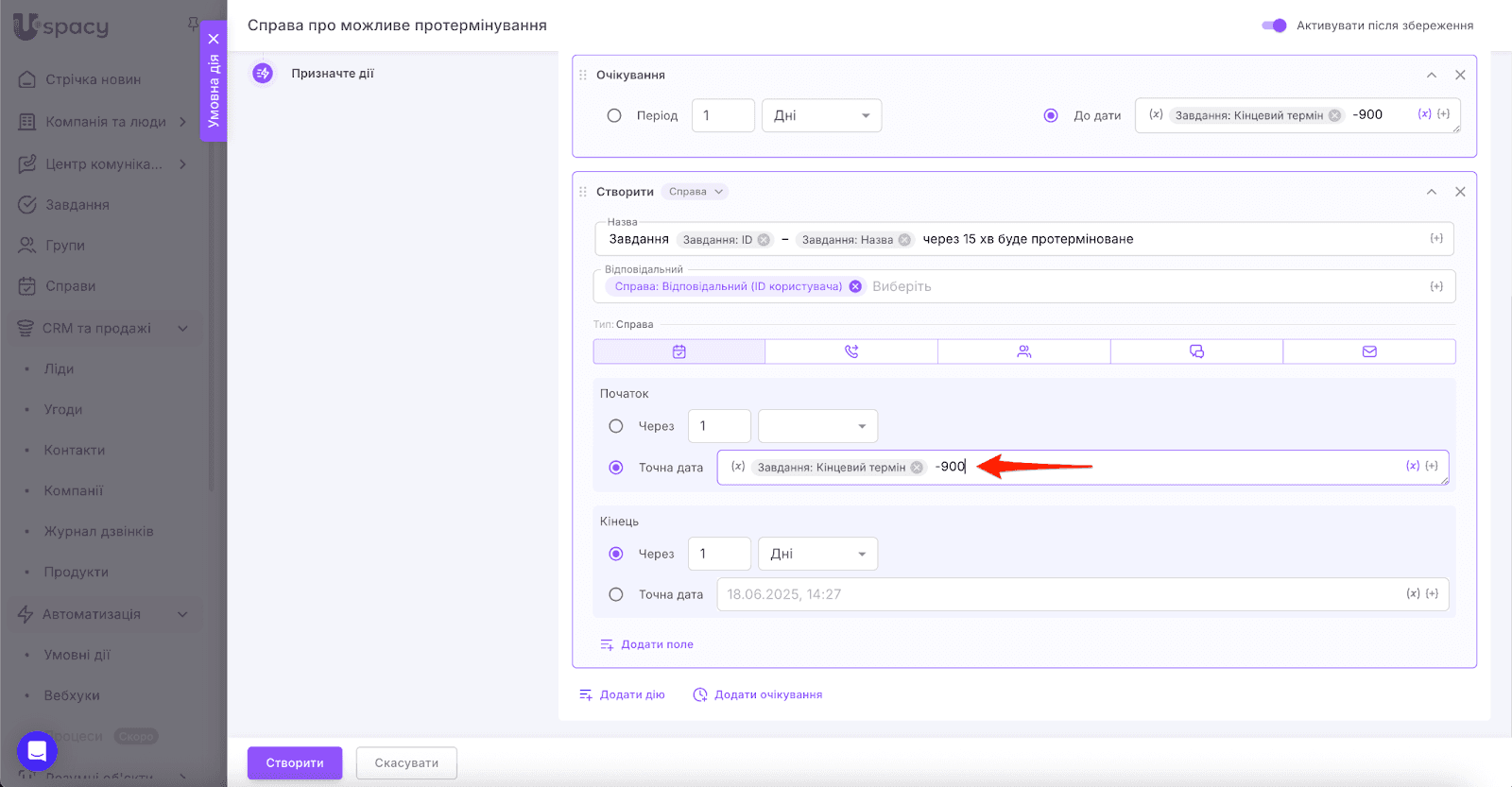
Task: Select the Період radio button
Action: click(x=614, y=115)
